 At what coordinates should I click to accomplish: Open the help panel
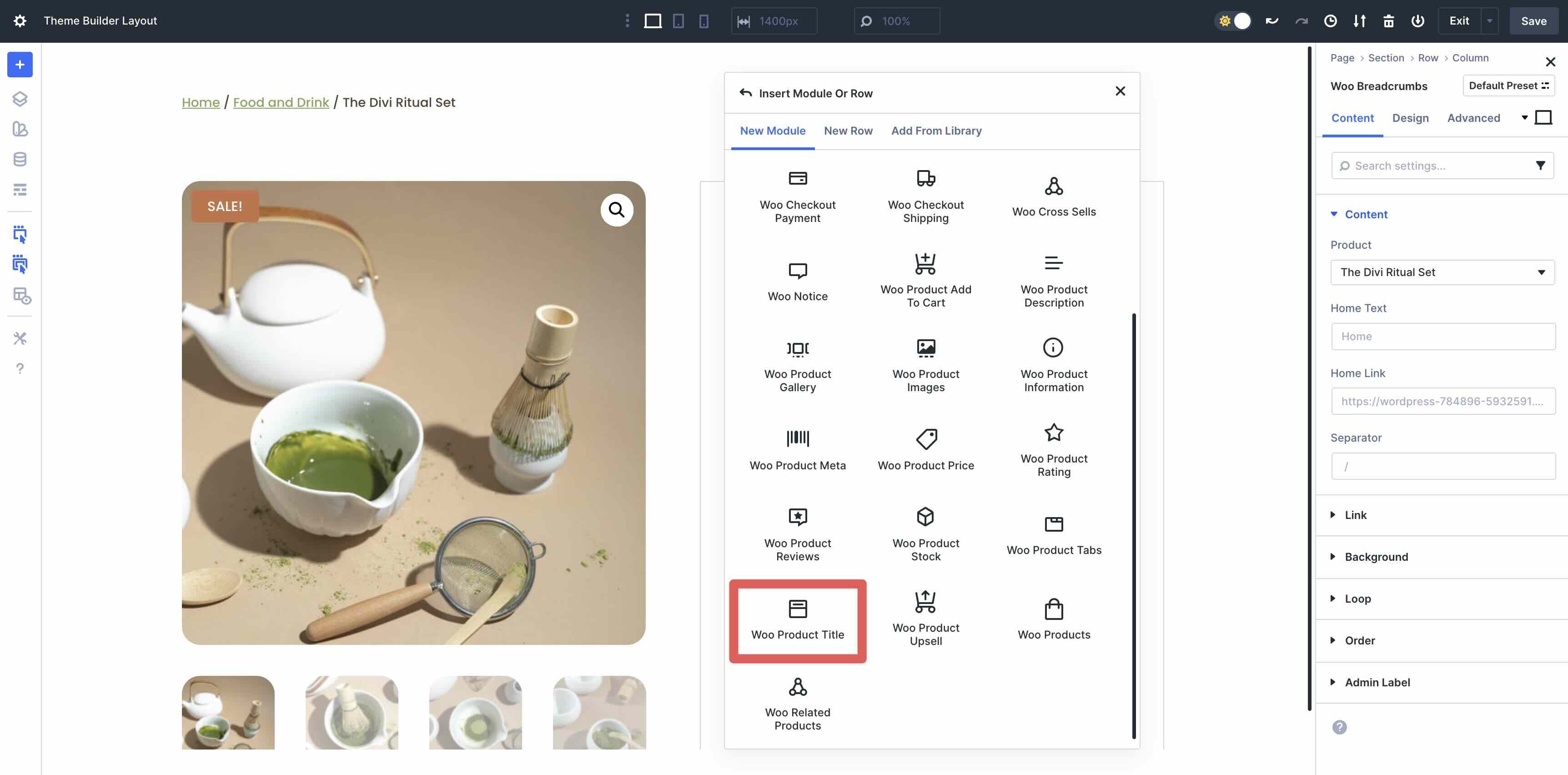[20, 368]
